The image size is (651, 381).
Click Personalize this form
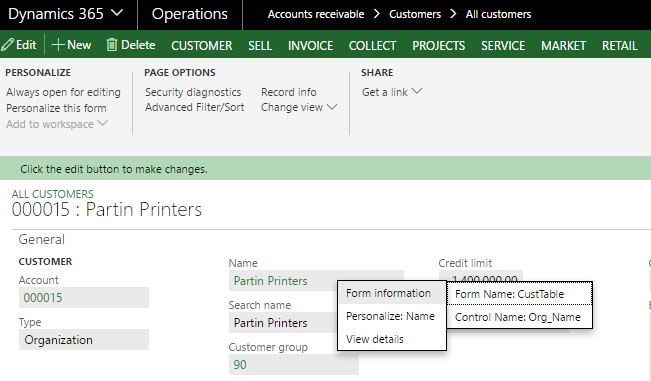point(56,108)
